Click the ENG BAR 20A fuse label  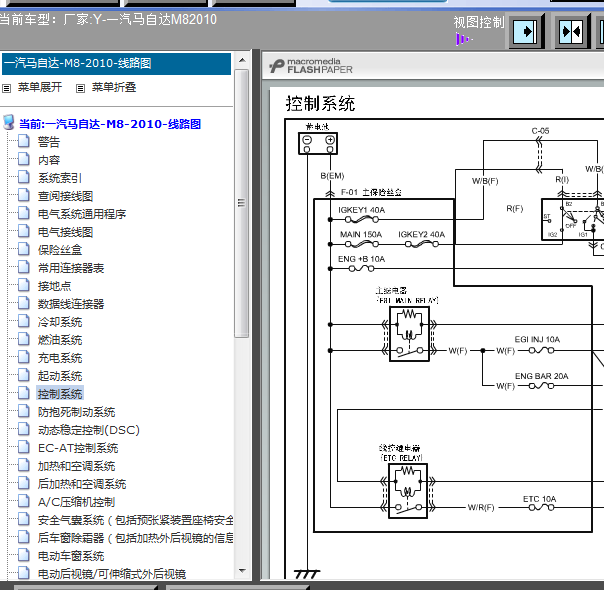click(x=542, y=376)
